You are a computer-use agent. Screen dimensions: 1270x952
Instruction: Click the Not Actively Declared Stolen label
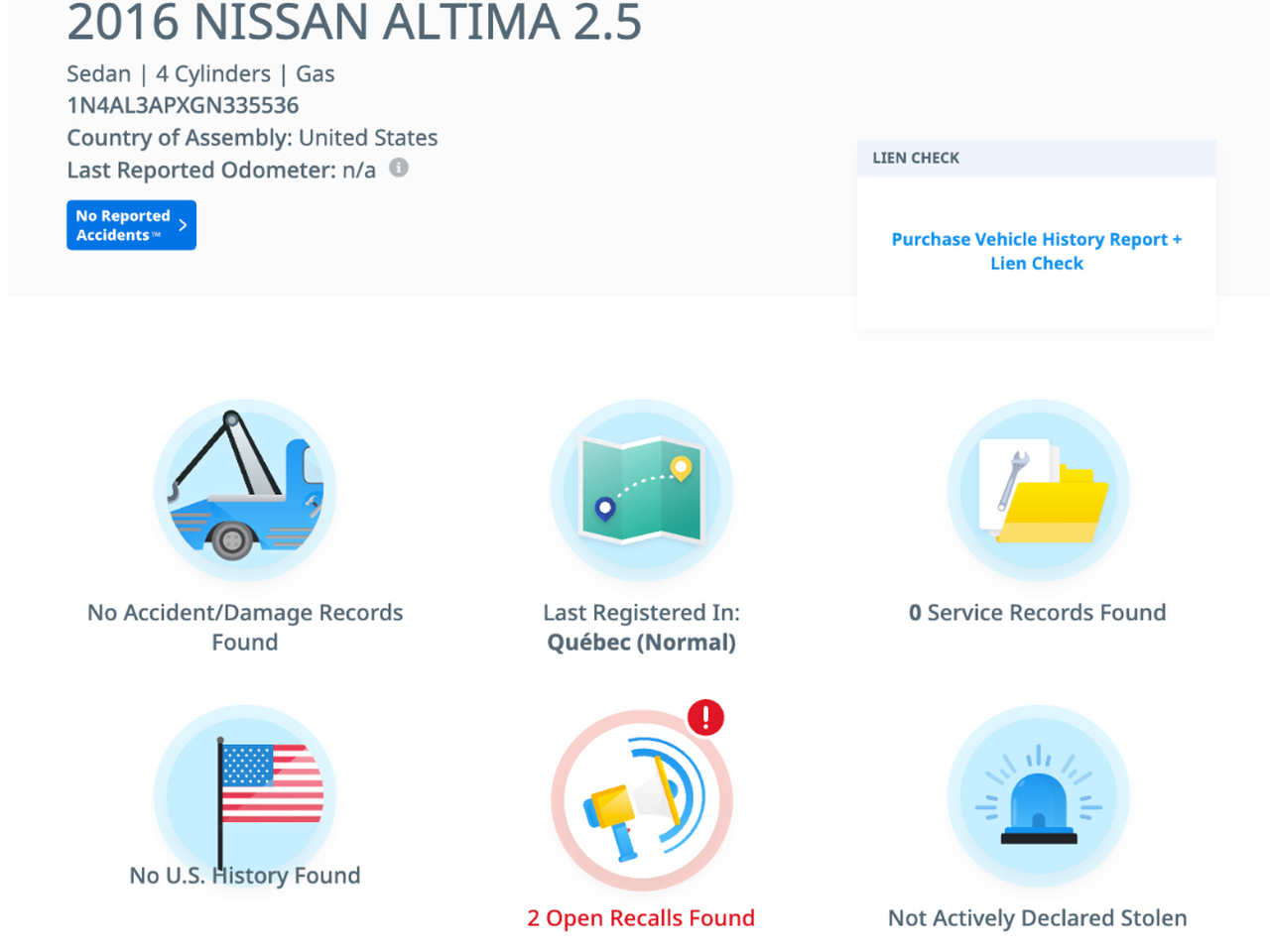coord(1037,918)
